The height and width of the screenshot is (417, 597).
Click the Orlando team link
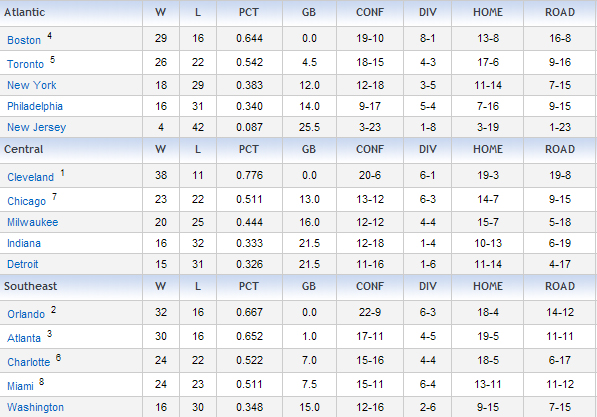pos(26,314)
